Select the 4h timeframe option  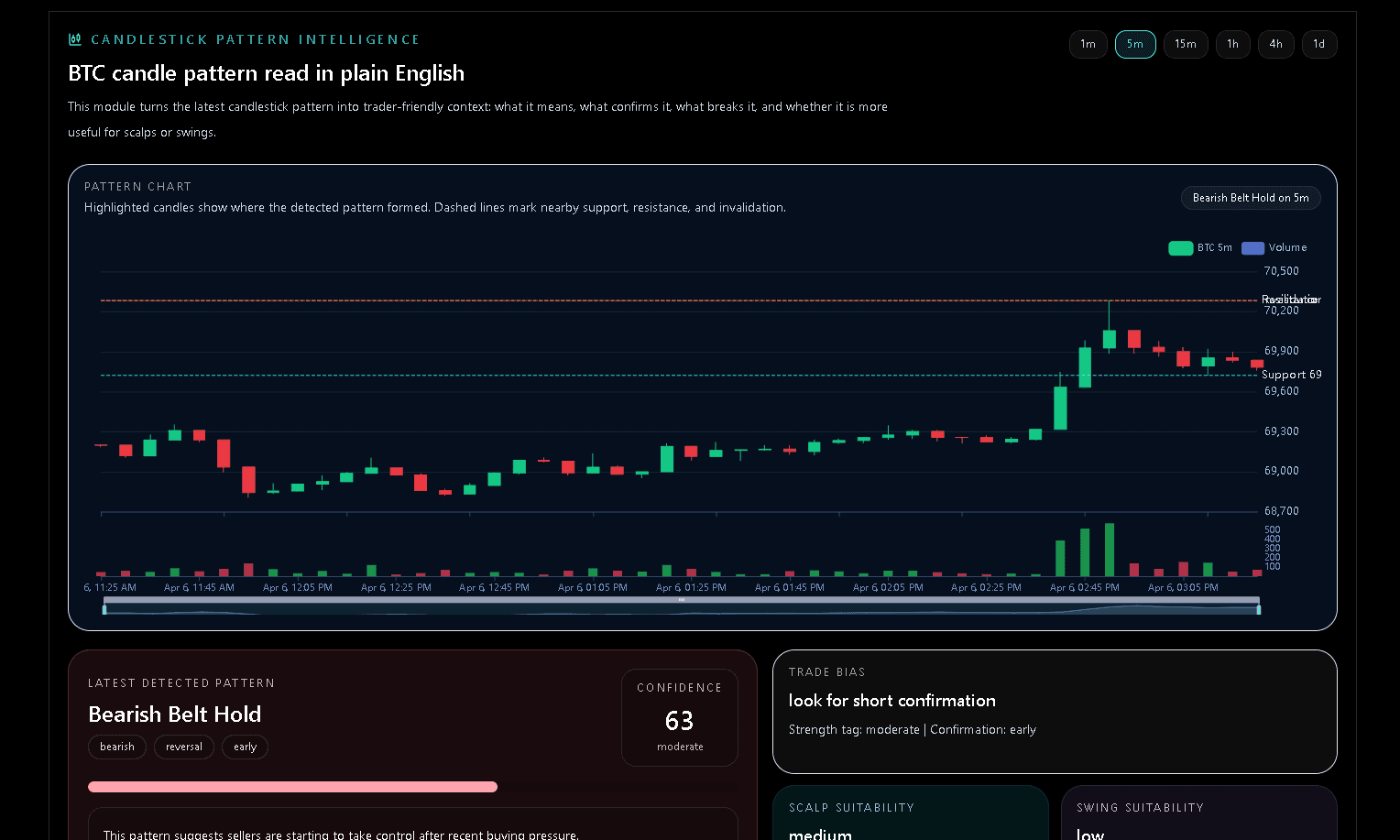[x=1275, y=44]
